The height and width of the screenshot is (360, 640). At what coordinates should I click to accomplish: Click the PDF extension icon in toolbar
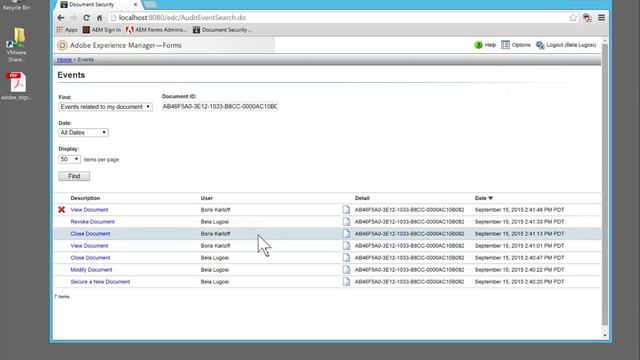[587, 18]
